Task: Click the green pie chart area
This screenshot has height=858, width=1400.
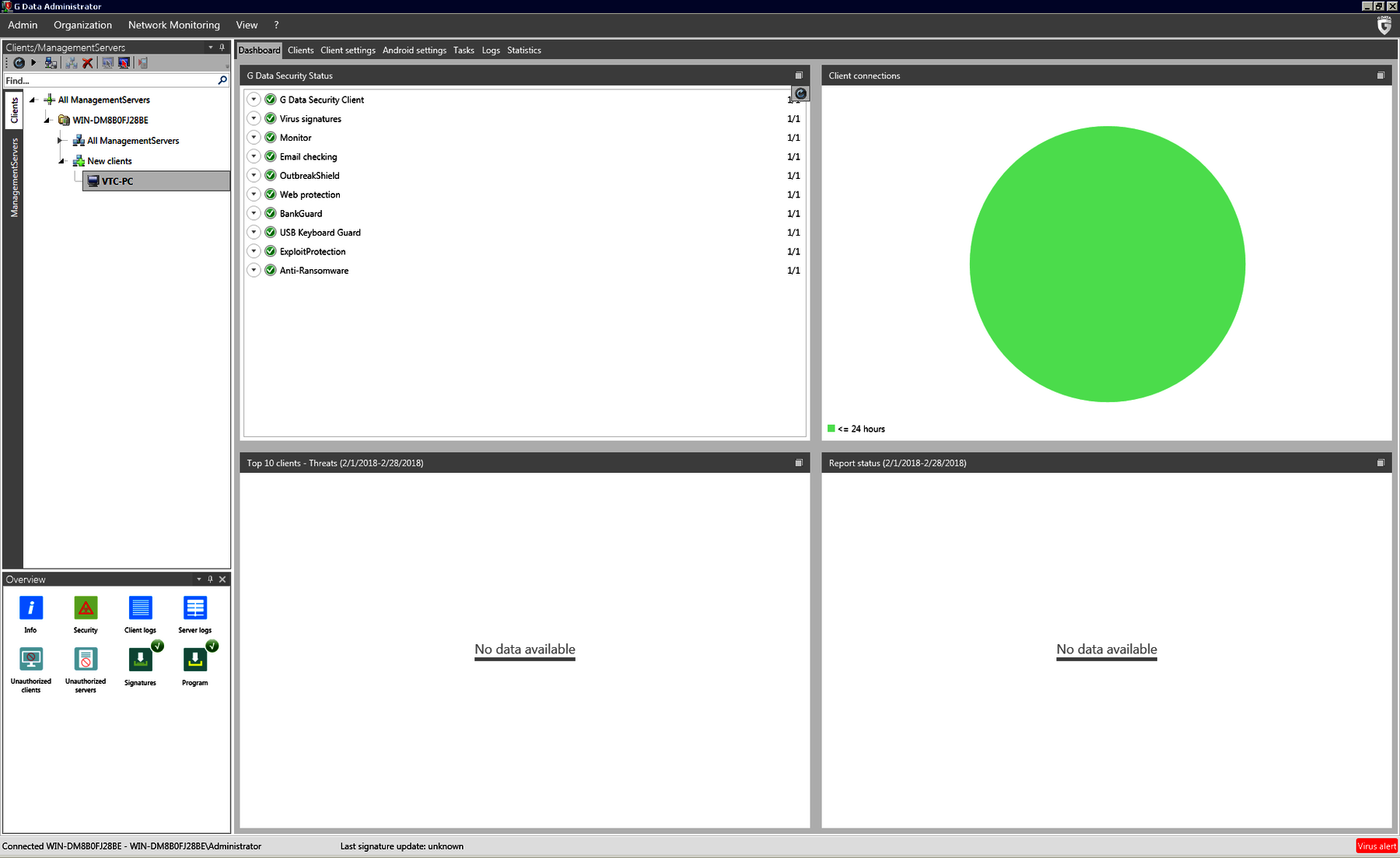Action: [1107, 264]
